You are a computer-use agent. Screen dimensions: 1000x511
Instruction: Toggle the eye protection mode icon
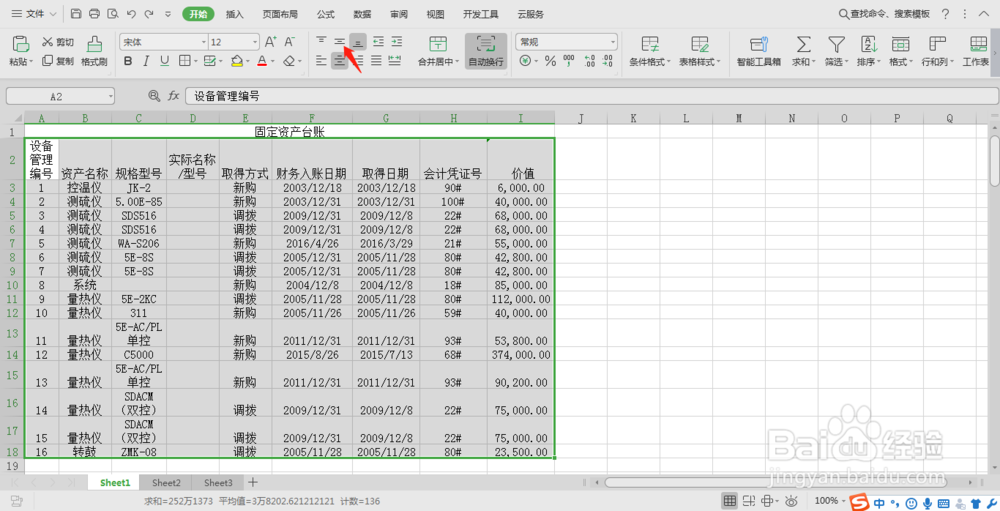pyautogui.click(x=791, y=501)
